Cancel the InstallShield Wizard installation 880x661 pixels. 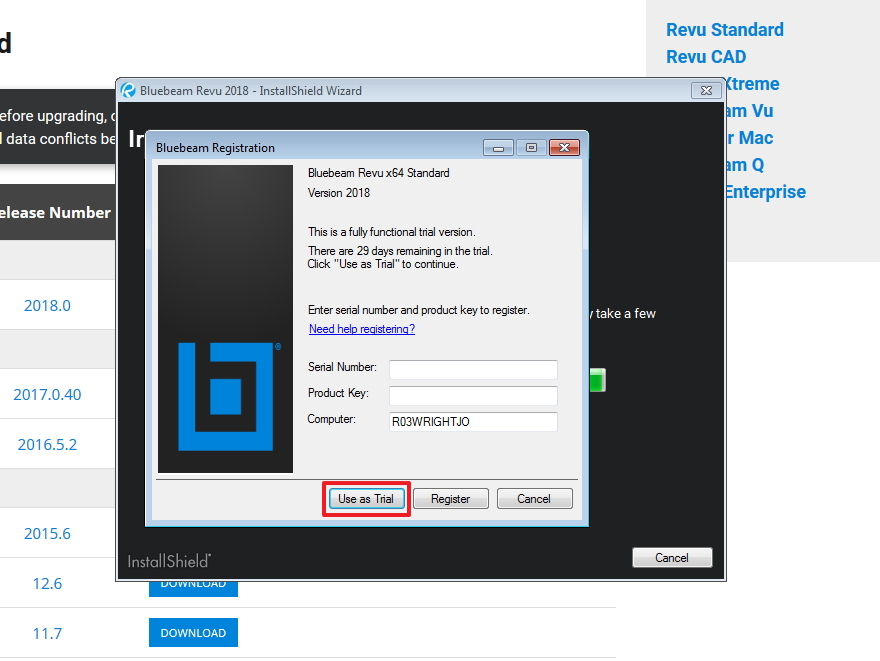point(672,558)
